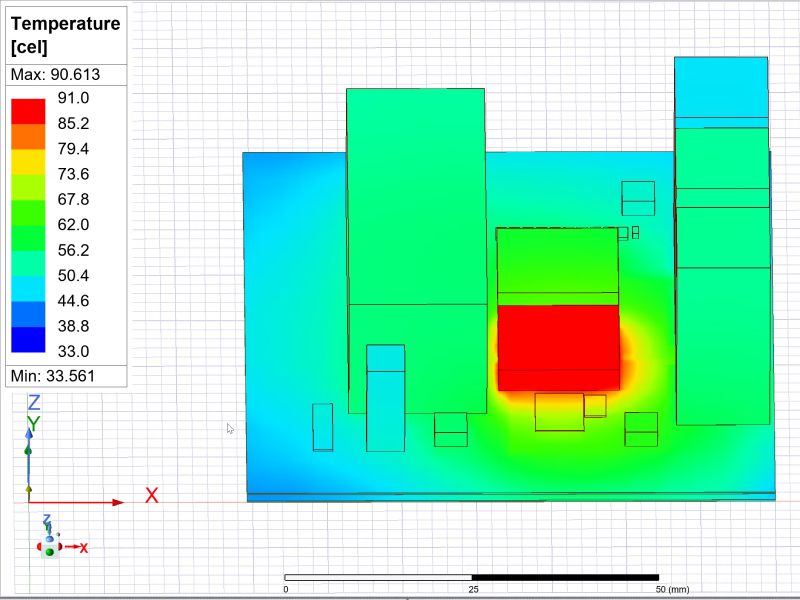Pick small square component near board top-right
This screenshot has width=800, height=600.
(x=637, y=198)
